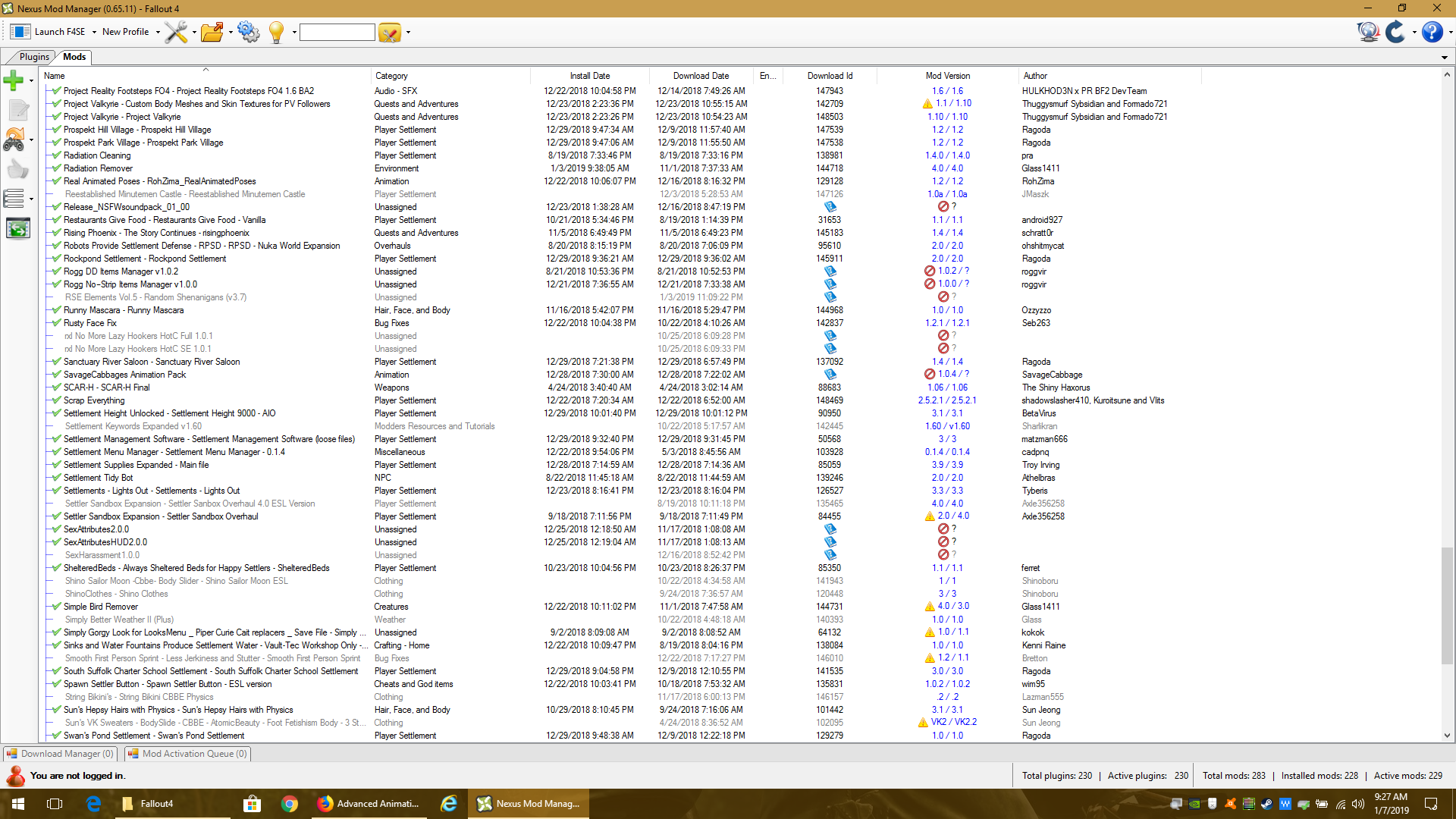Click the Launch F4SE game icon

[x=20, y=32]
